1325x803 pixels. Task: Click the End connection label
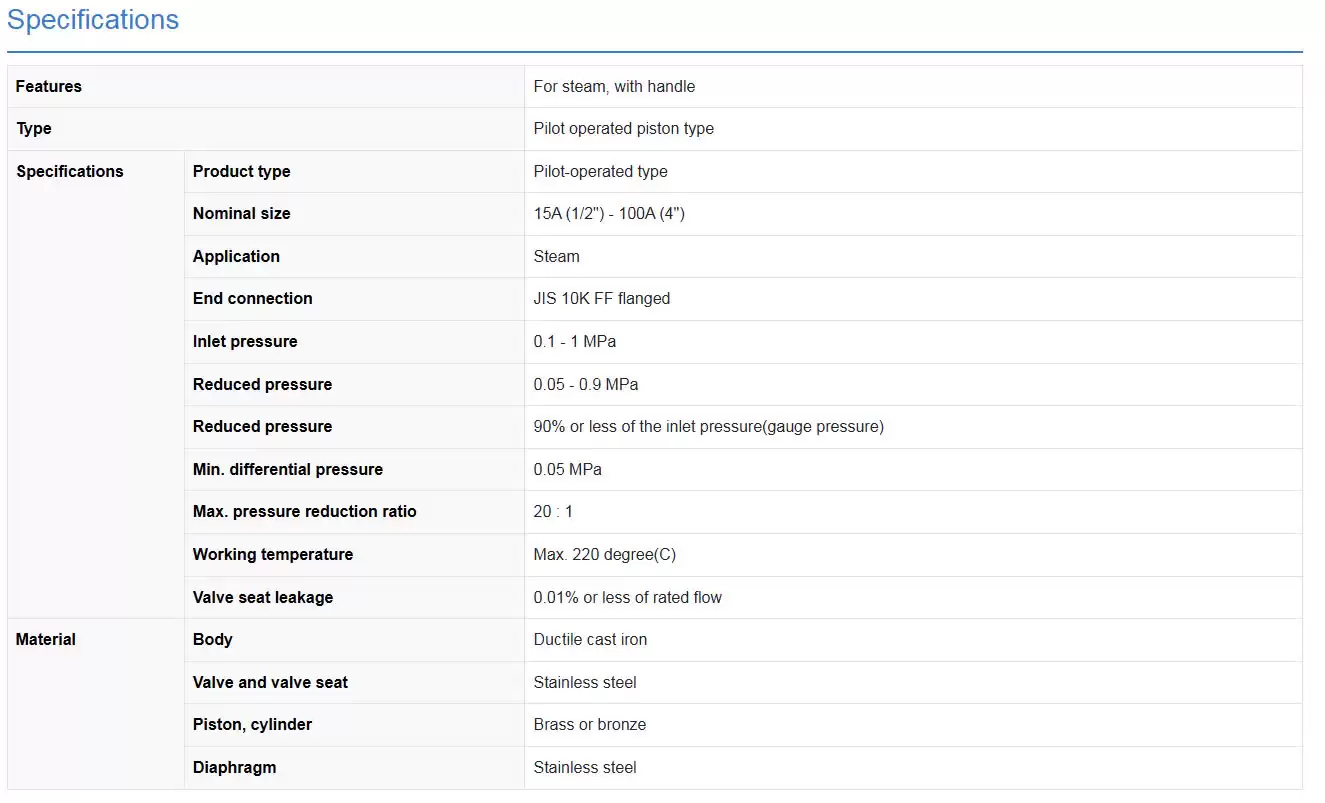tap(252, 299)
